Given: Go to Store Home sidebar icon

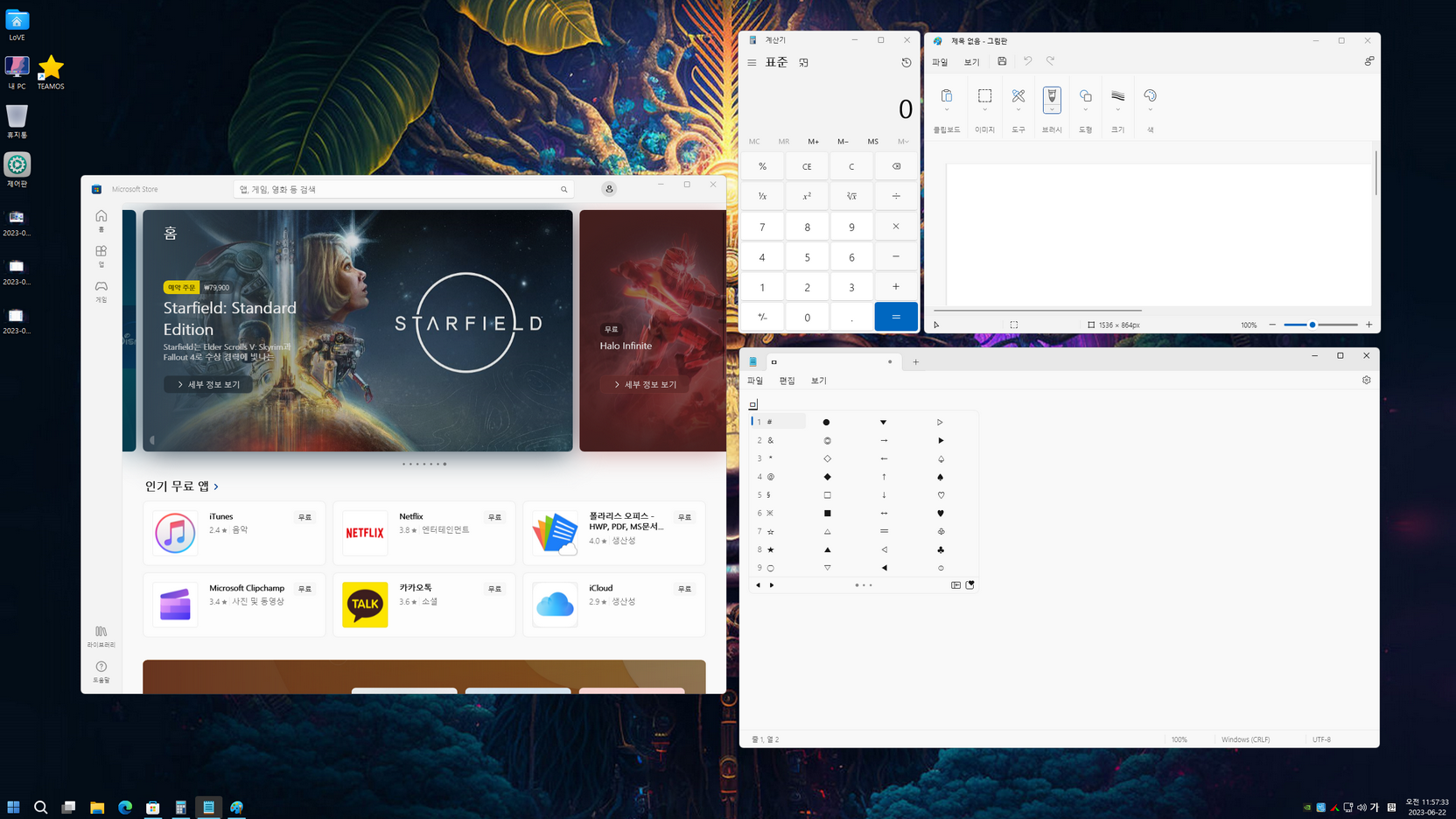Looking at the screenshot, I should point(101,220).
